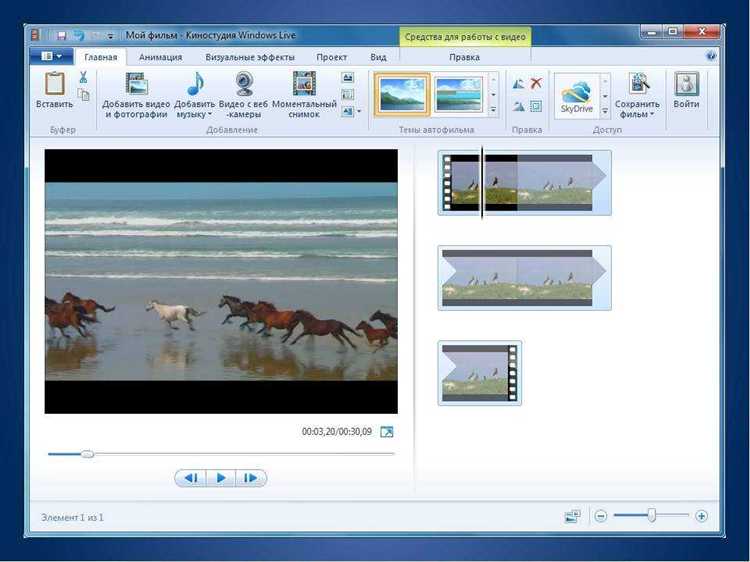
Task: Click the scissors Cut icon
Action: tap(83, 77)
